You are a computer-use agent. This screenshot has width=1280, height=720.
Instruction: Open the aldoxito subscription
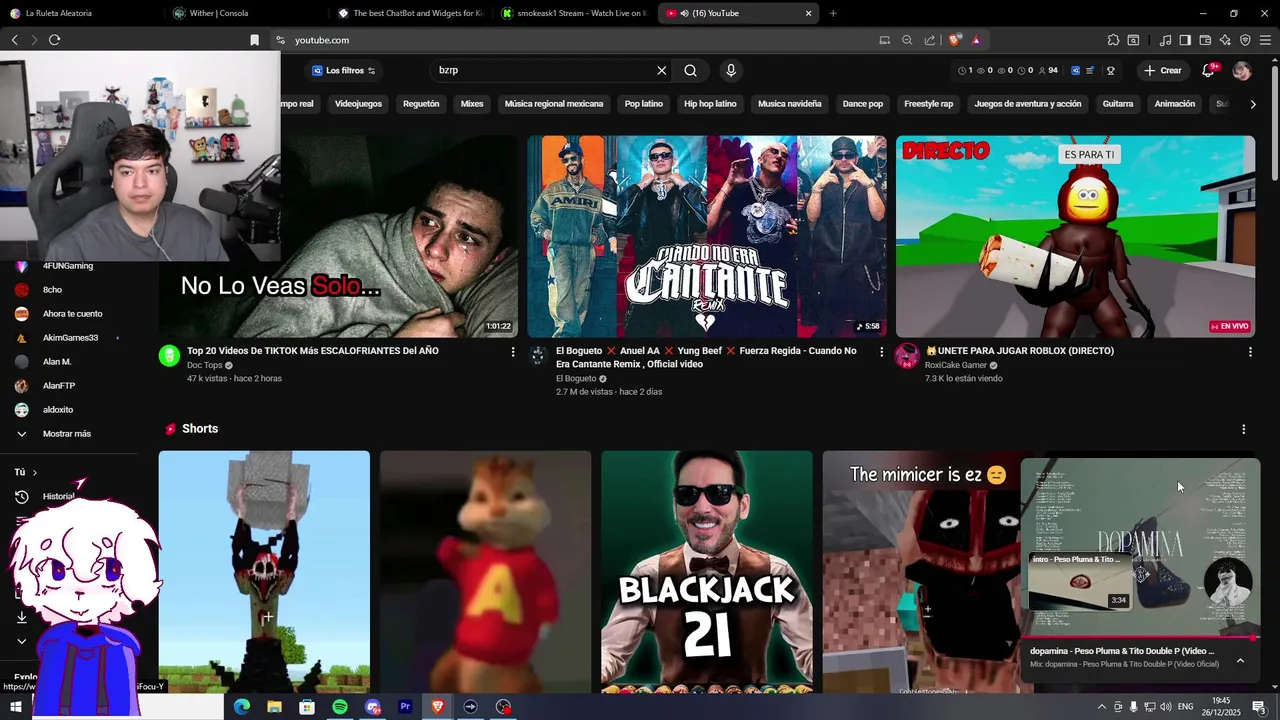pos(58,410)
